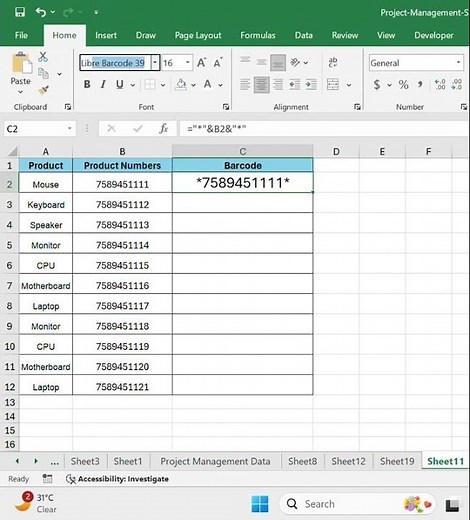Align text to the left
The width and height of the screenshot is (470, 520).
tap(245, 84)
